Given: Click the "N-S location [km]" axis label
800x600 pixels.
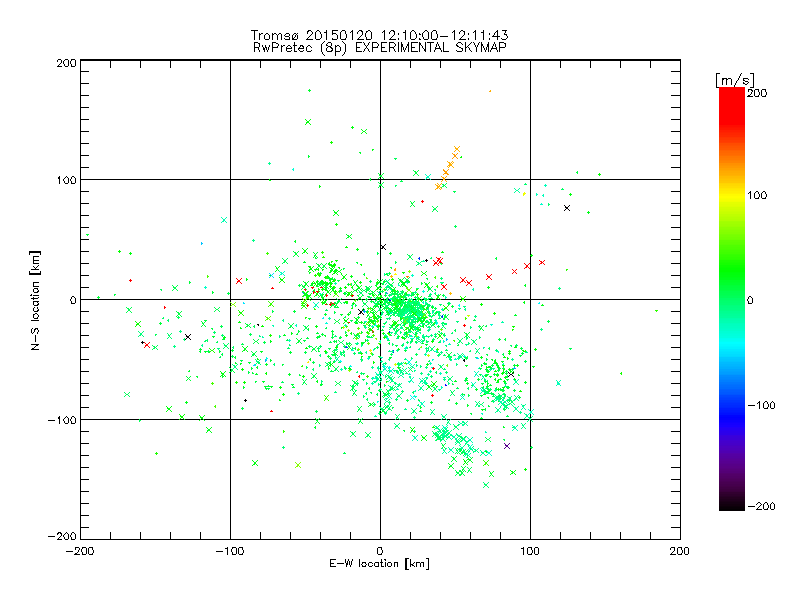Looking at the screenshot, I should pyautogui.click(x=35, y=300).
